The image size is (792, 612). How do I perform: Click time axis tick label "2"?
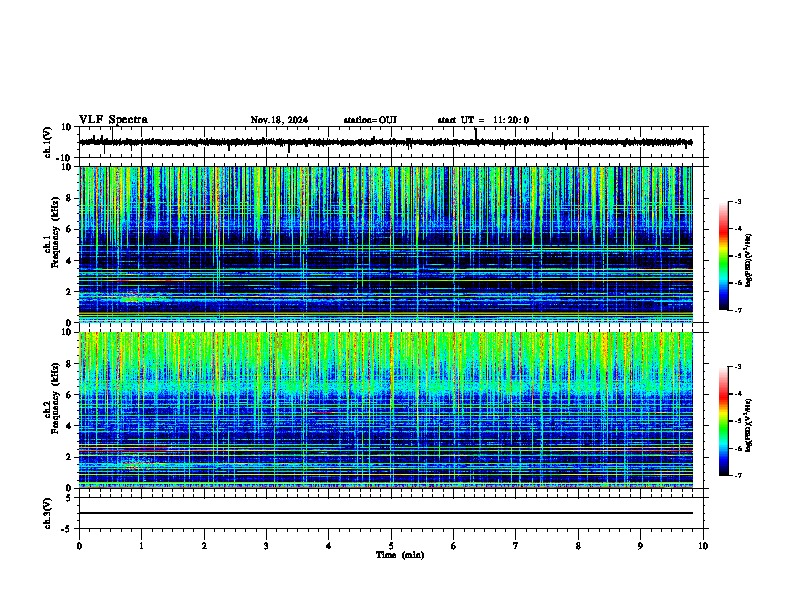[x=204, y=546]
